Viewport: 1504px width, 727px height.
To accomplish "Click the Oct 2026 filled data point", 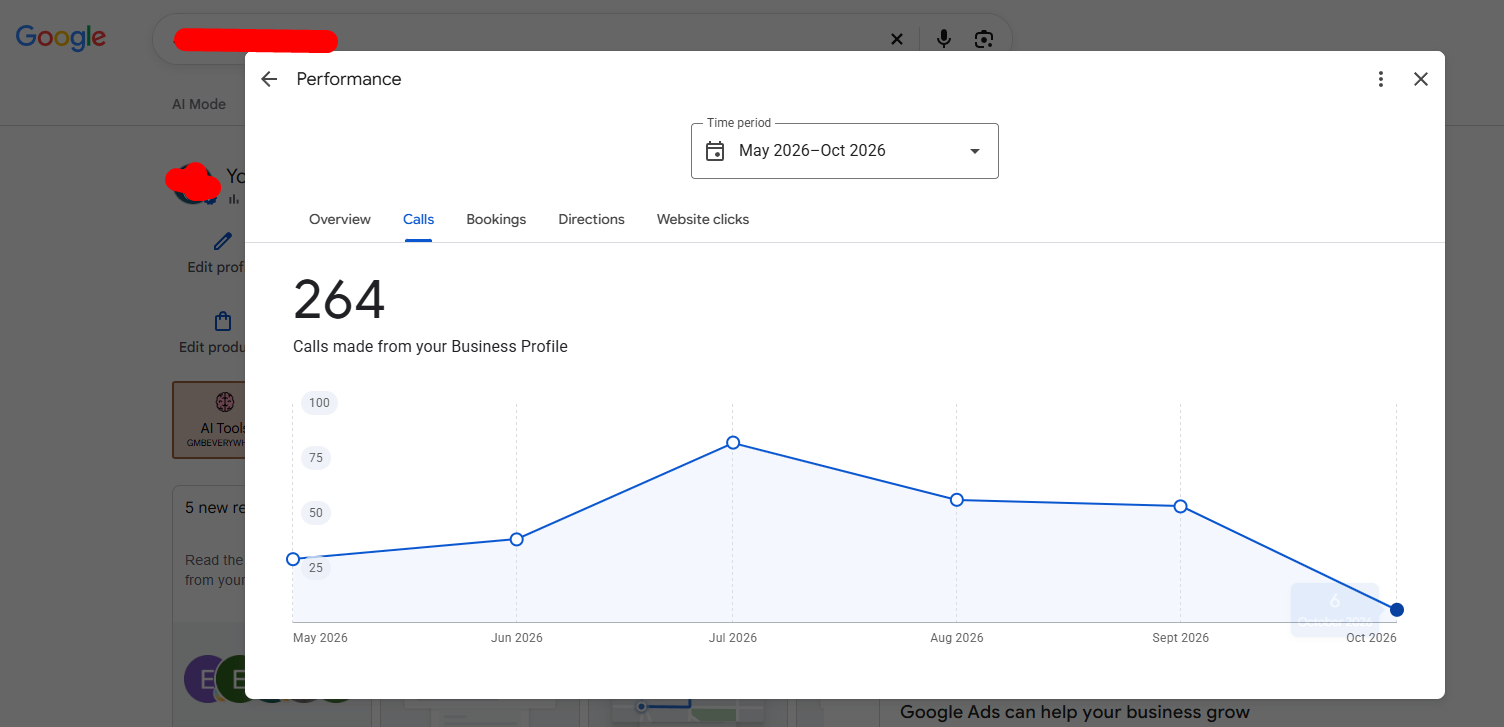I will click(1397, 610).
